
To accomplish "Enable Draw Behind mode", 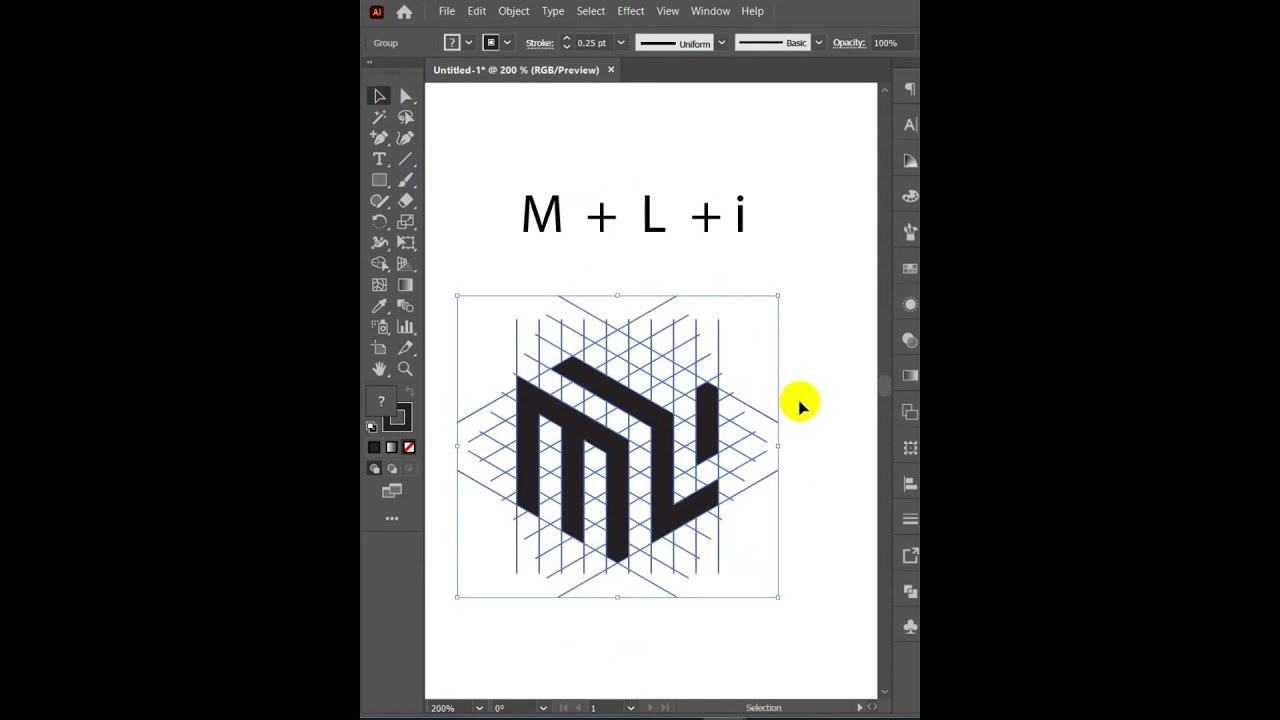I will click(x=392, y=468).
